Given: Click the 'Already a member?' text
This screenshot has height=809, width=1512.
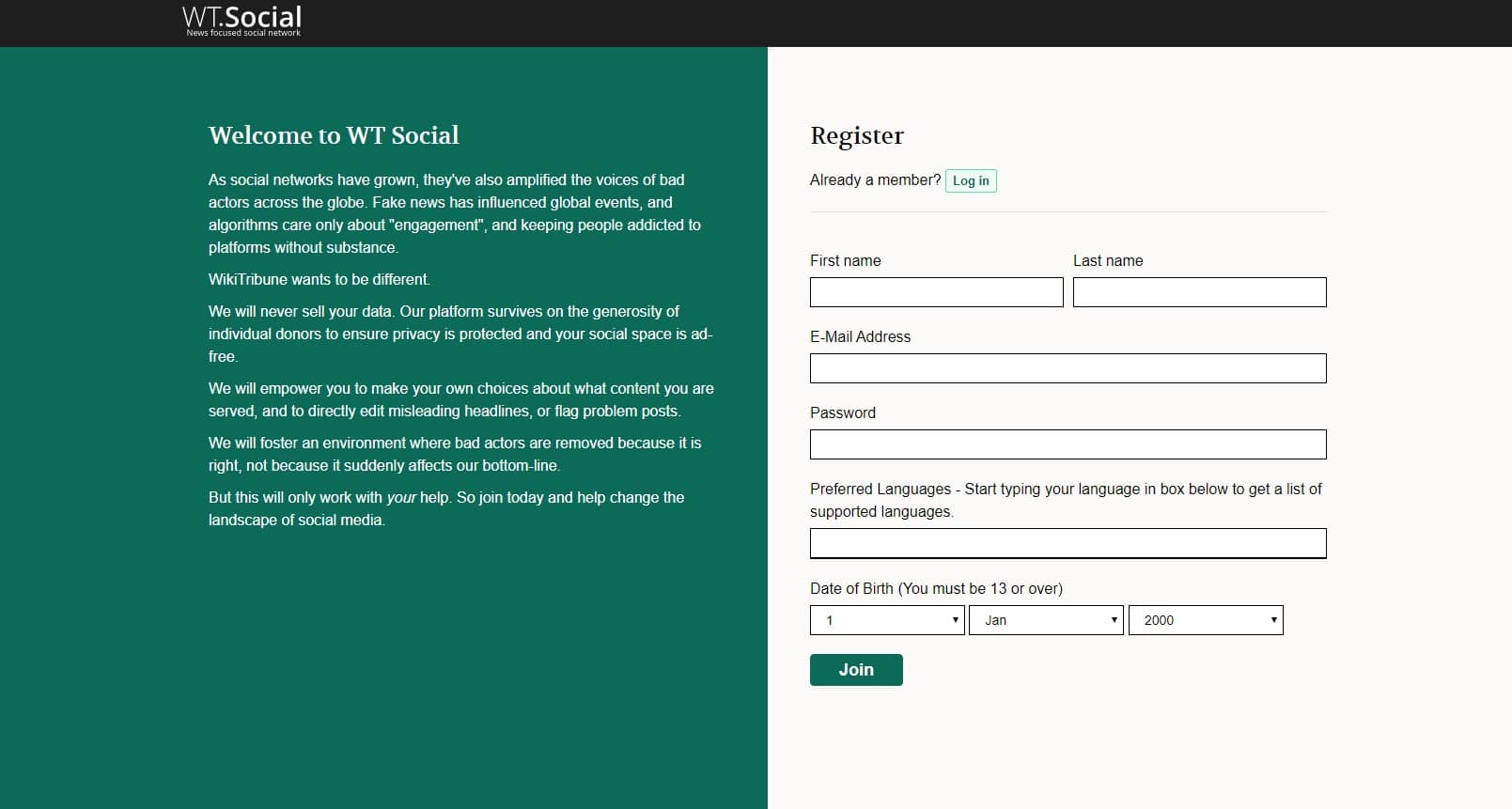Looking at the screenshot, I should (x=875, y=179).
